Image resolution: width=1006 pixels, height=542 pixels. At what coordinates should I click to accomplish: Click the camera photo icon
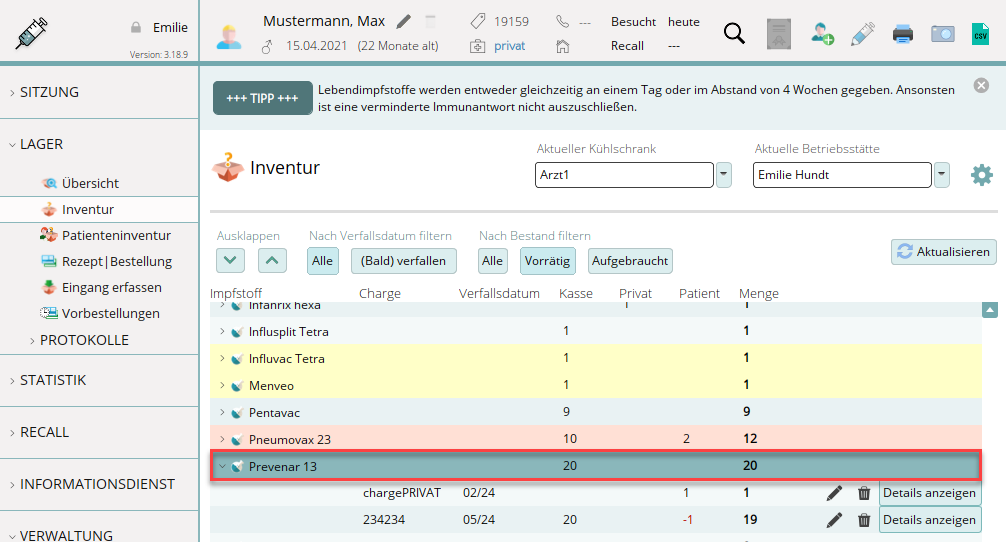(x=942, y=33)
